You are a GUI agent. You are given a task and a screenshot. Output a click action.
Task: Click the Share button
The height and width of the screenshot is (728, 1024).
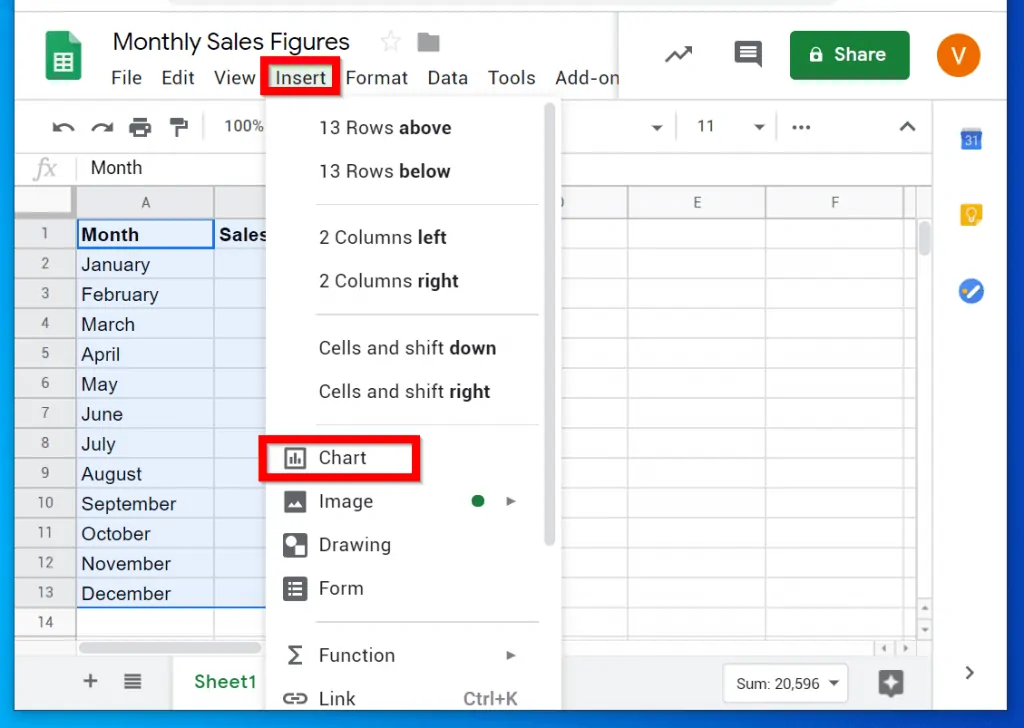(849, 55)
